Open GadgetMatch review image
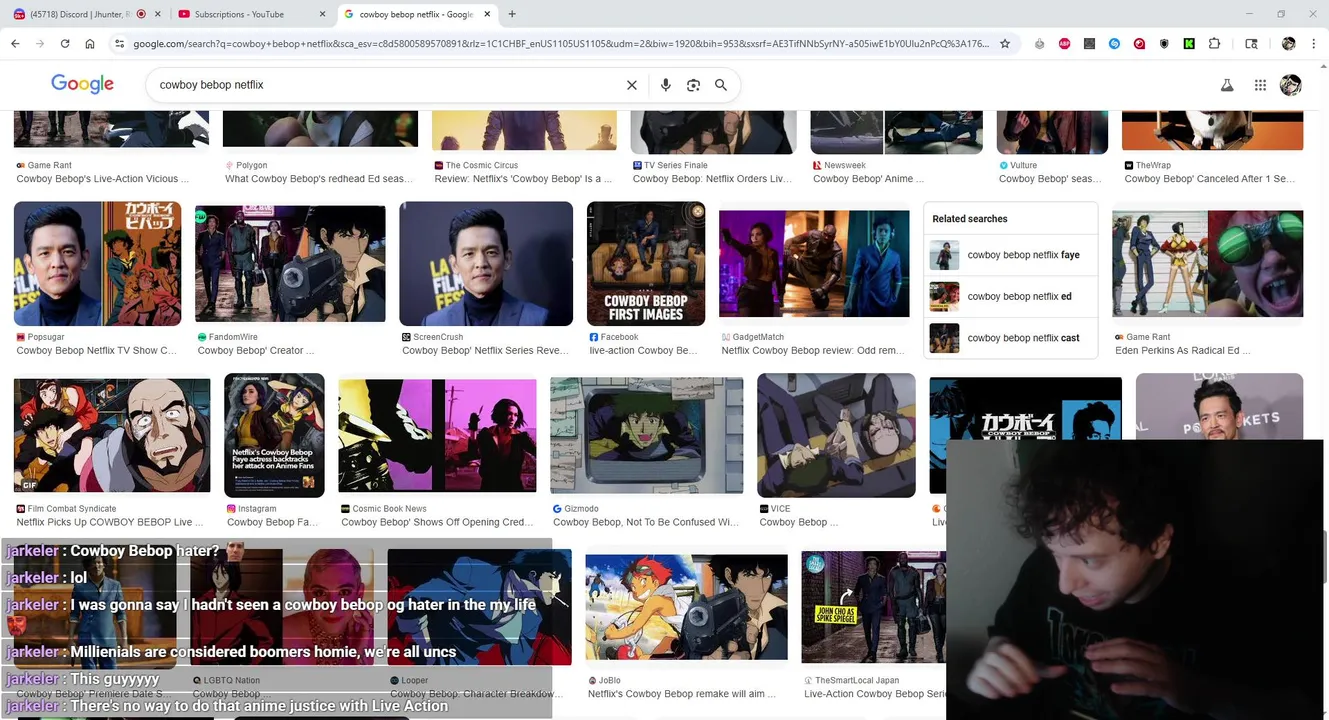 [814, 264]
